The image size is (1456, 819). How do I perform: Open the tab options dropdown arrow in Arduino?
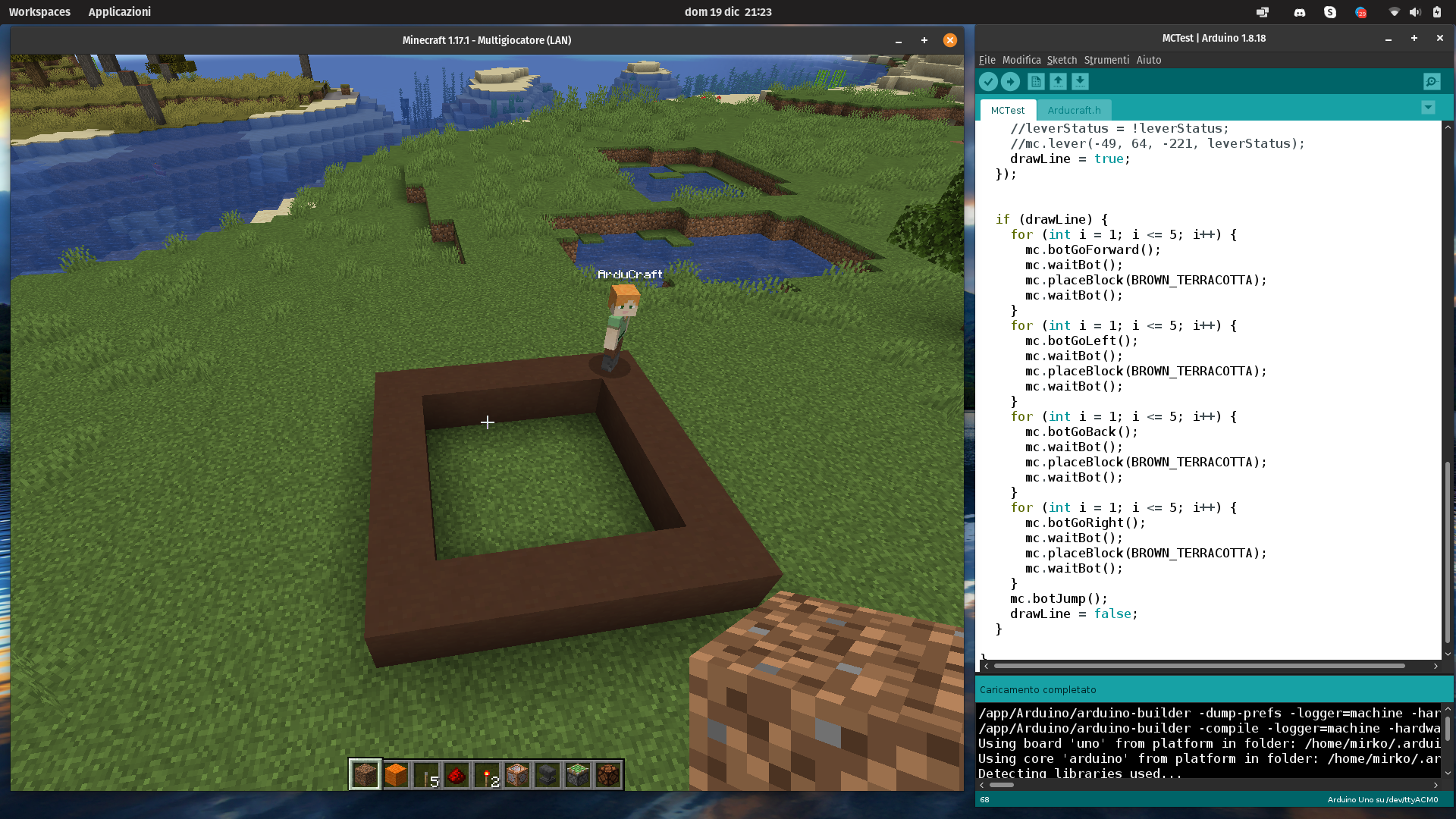[x=1428, y=108]
